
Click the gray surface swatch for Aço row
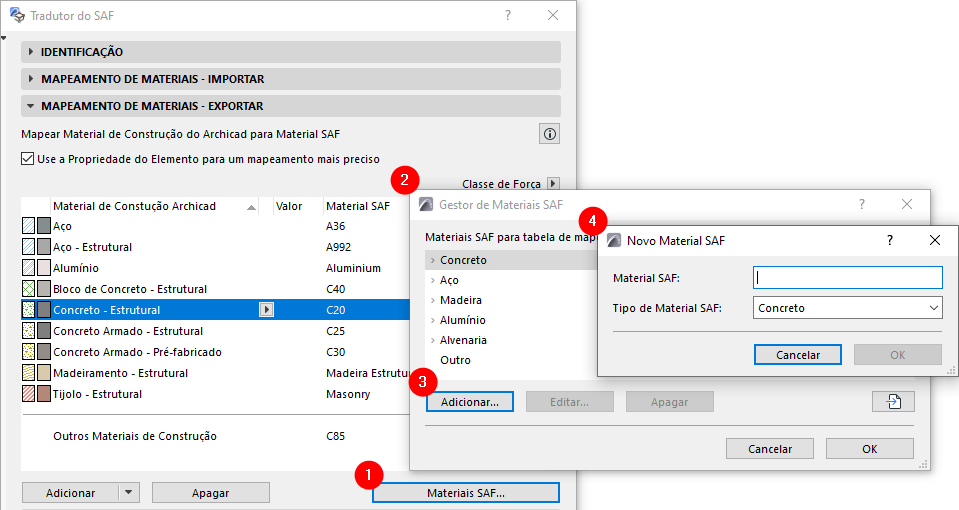click(43, 226)
